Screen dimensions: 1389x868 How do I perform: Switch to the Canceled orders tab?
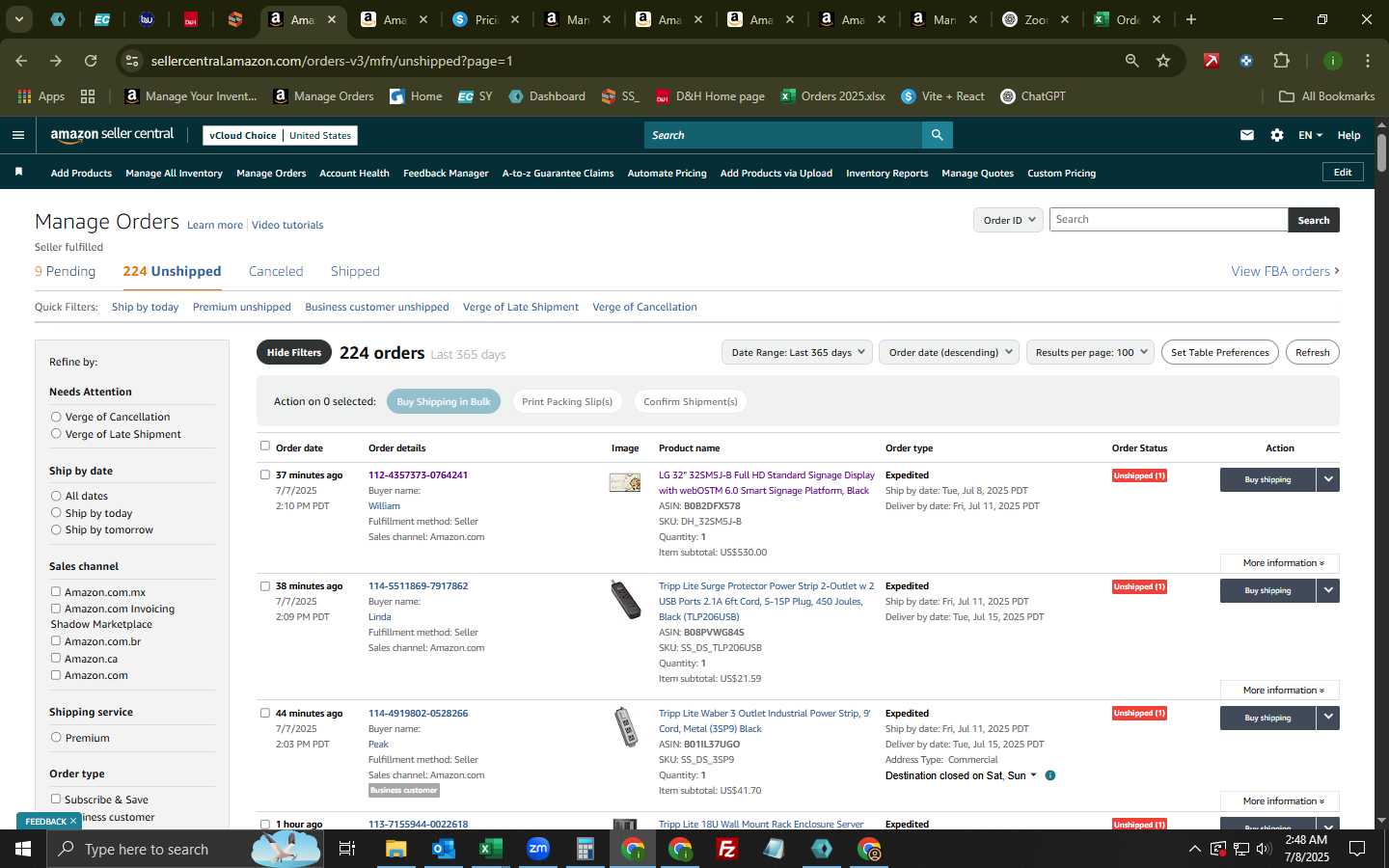(276, 271)
